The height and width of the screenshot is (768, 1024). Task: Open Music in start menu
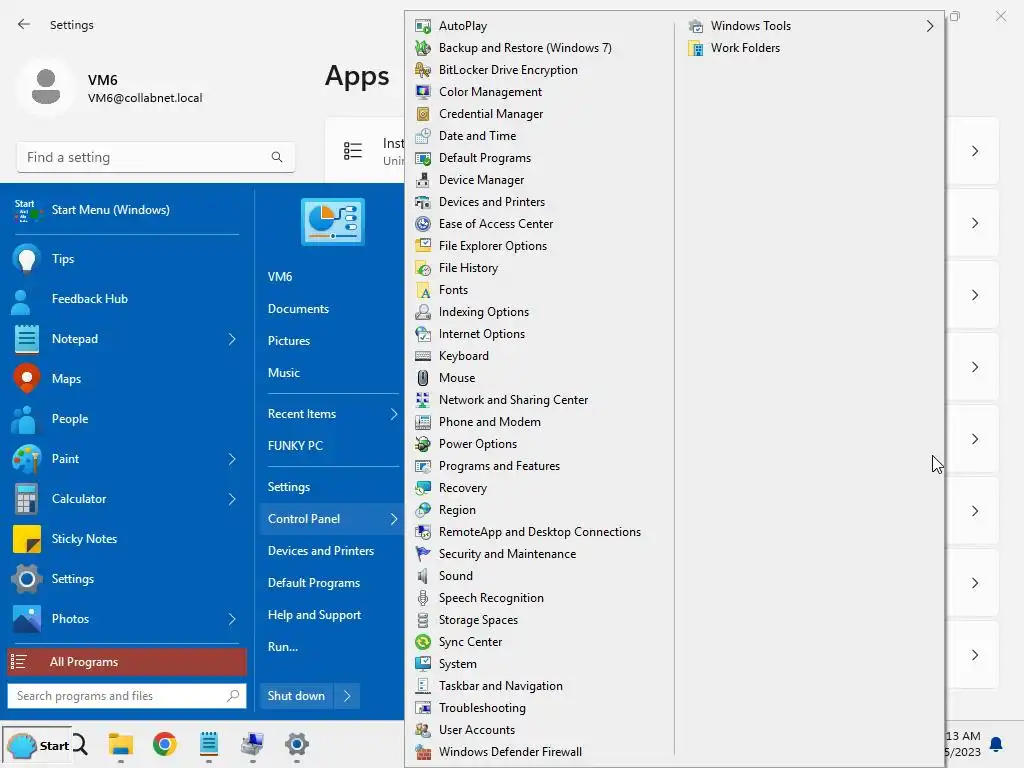[x=284, y=373]
